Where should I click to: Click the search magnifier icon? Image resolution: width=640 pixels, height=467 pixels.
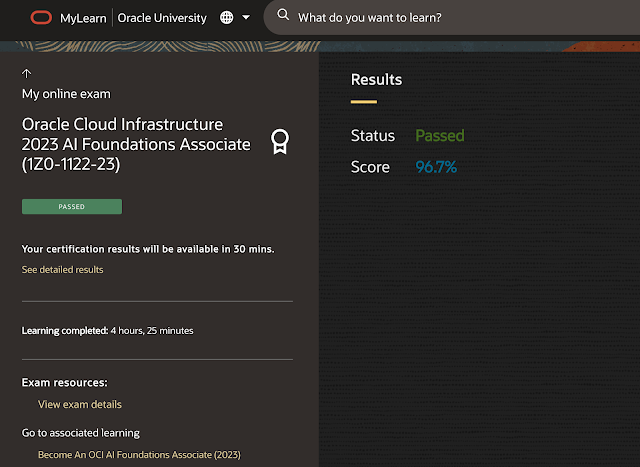[x=283, y=16]
